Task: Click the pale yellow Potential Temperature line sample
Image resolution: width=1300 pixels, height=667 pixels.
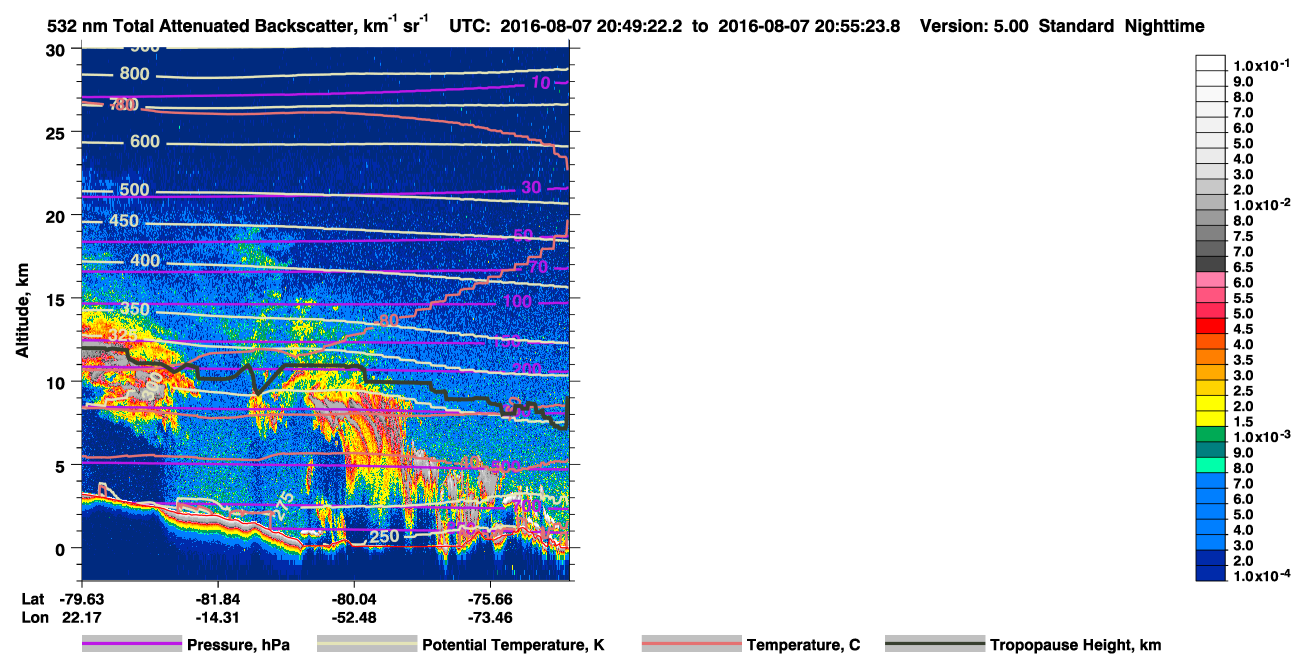Action: (x=366, y=645)
